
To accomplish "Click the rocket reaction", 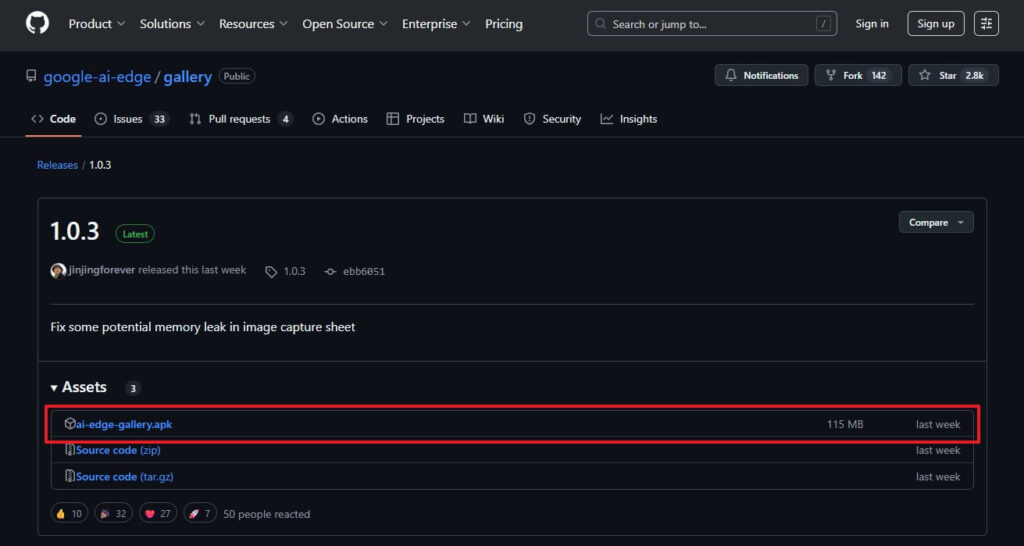I will click(197, 513).
